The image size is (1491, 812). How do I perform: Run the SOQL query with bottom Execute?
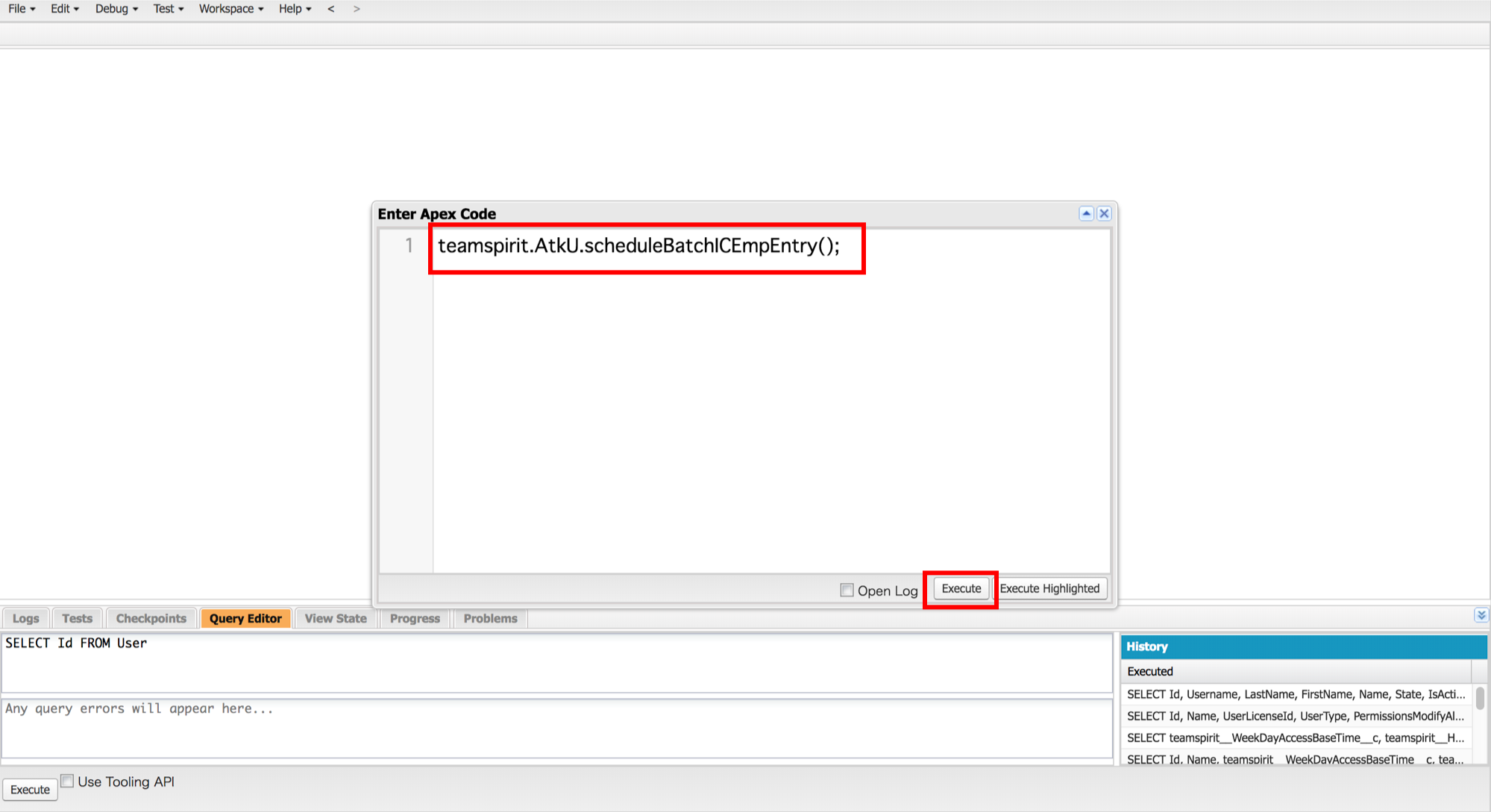pos(30,790)
